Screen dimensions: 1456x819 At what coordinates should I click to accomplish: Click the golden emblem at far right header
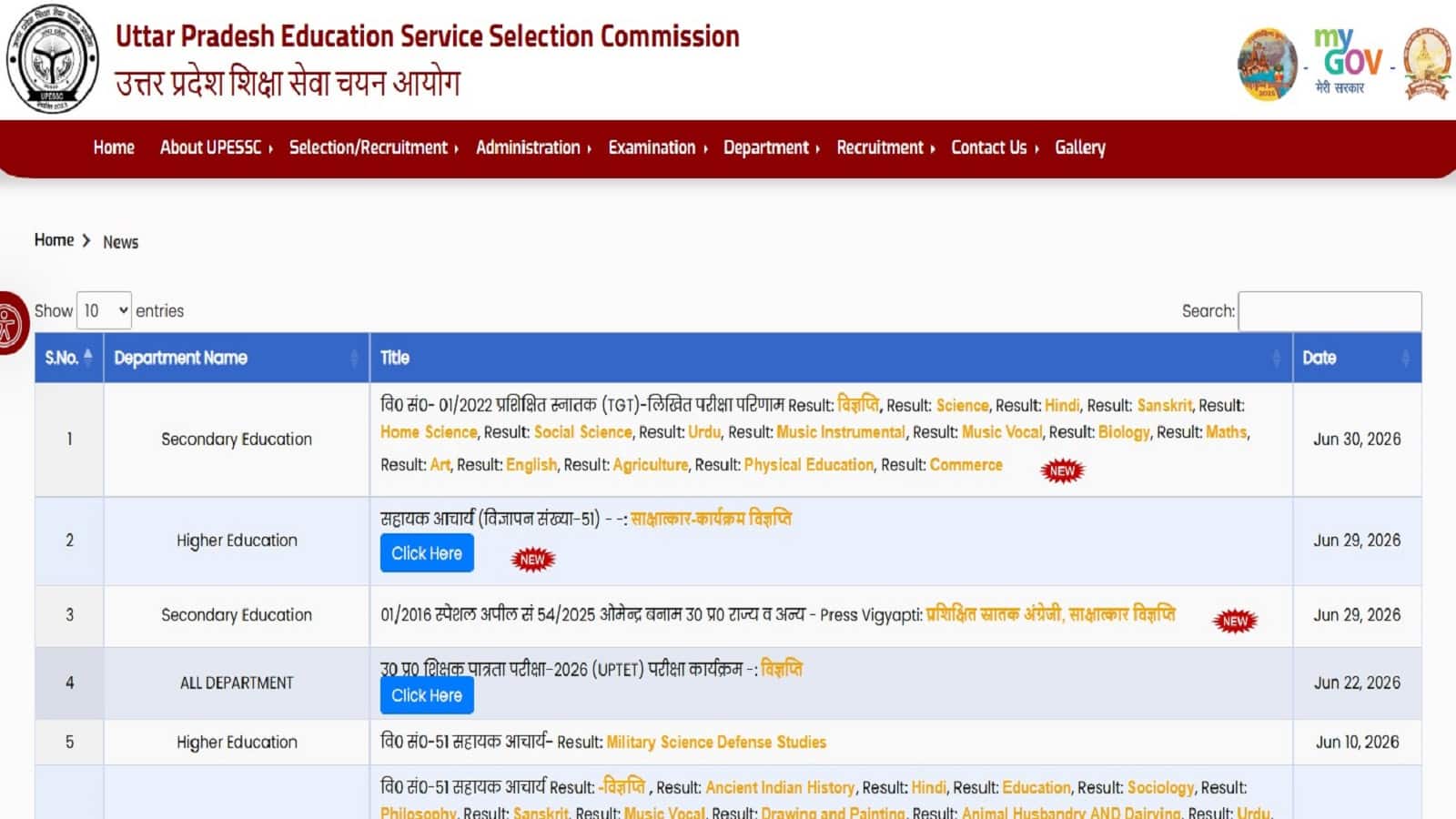(1426, 63)
